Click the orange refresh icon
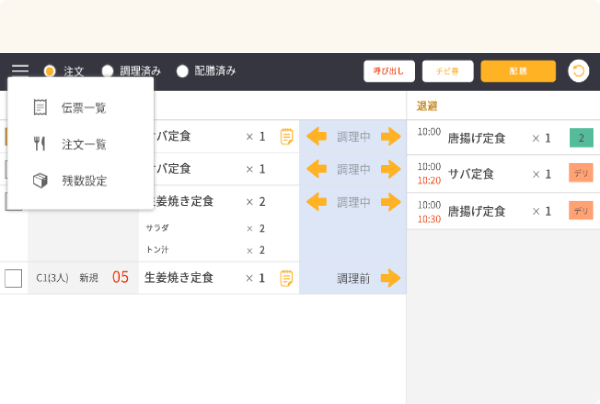Viewport: 600px width, 404px height. click(x=578, y=71)
